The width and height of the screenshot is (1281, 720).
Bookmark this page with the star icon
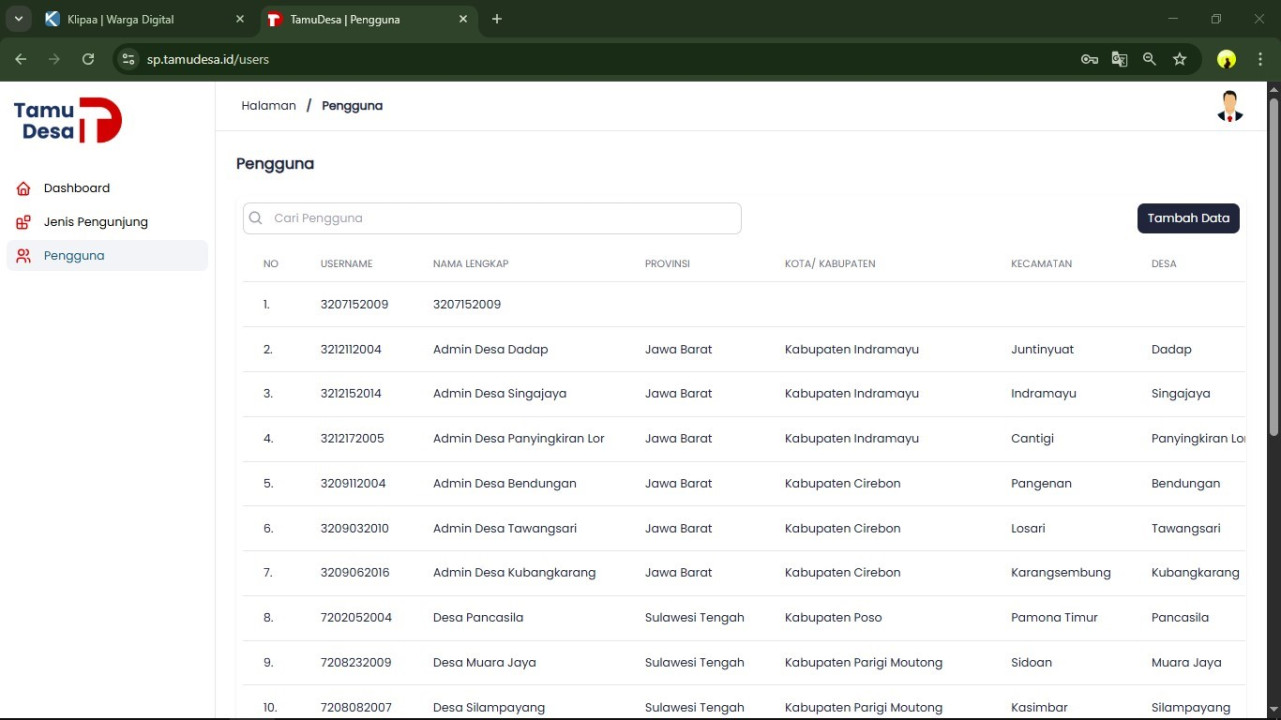click(1180, 59)
